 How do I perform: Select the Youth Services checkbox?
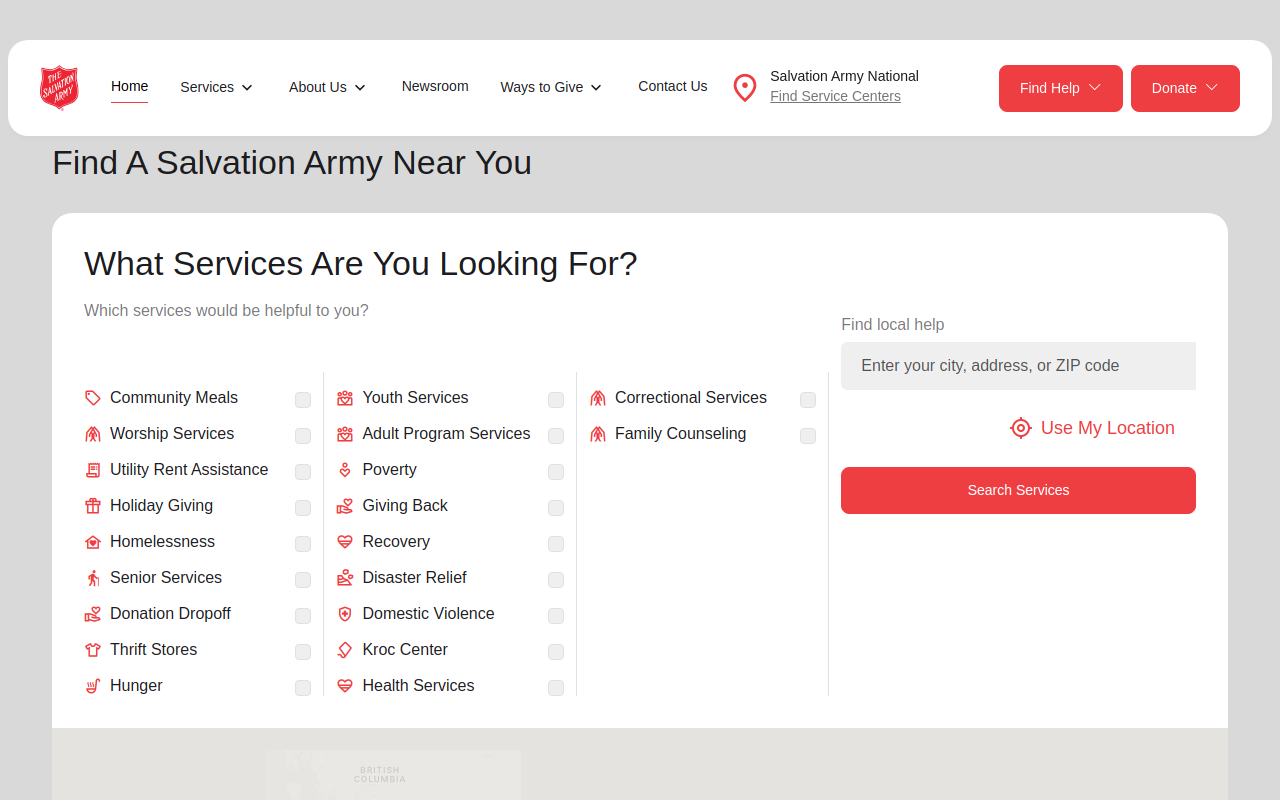point(556,400)
